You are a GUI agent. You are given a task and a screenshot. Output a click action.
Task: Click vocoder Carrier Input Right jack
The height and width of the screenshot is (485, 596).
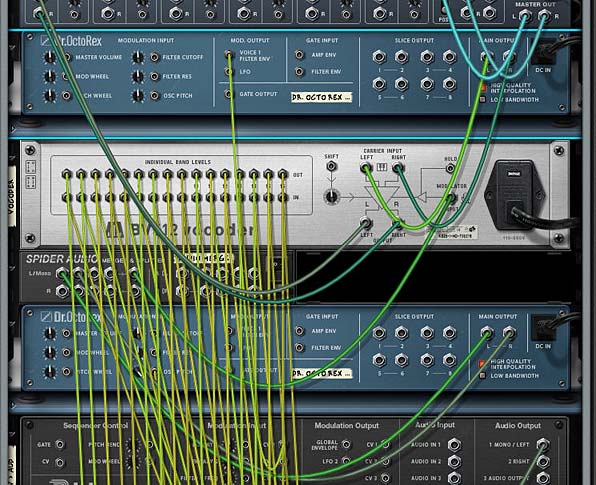coord(397,167)
